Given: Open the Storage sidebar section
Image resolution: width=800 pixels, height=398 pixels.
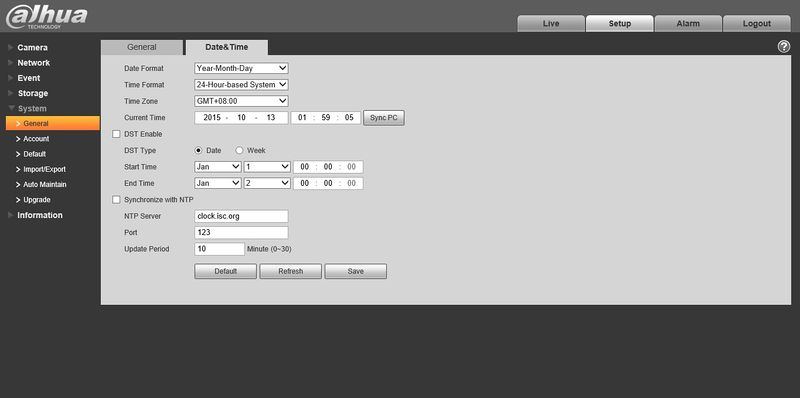Looking at the screenshot, I should 33,93.
